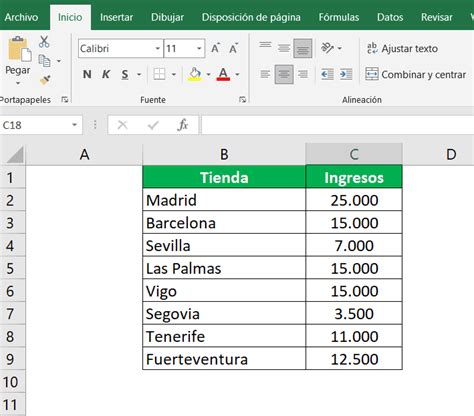This screenshot has width=474, height=416.
Task: Open the font size 11 dropdown
Action: [x=199, y=49]
